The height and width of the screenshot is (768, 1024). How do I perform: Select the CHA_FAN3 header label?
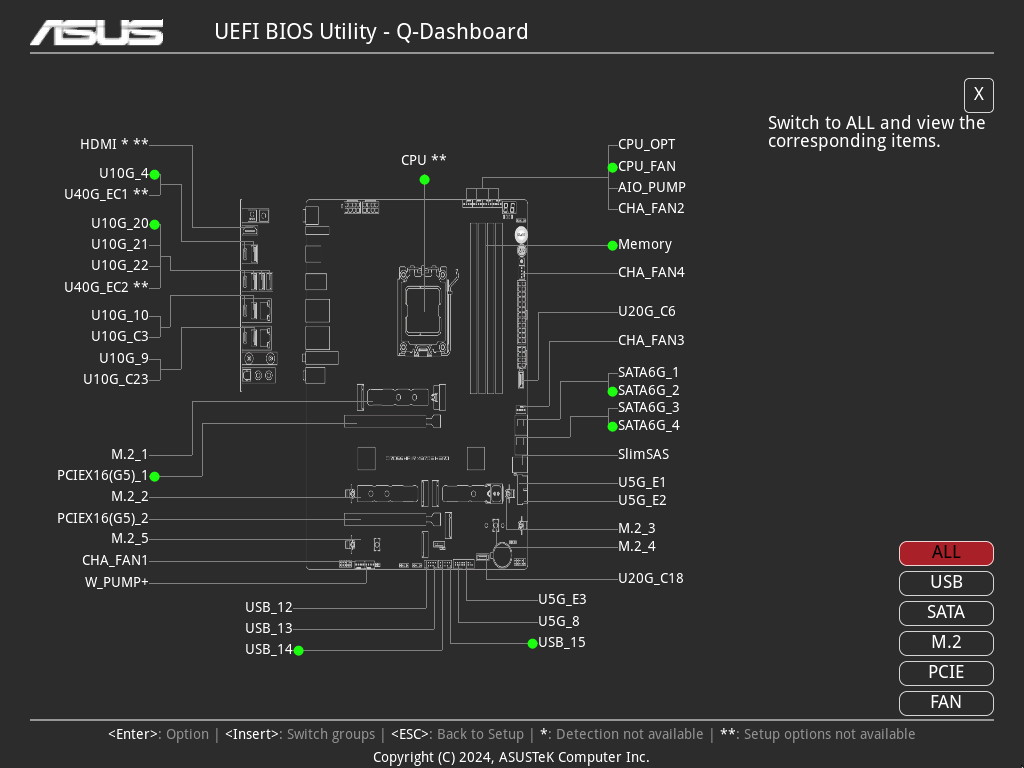[x=651, y=340]
